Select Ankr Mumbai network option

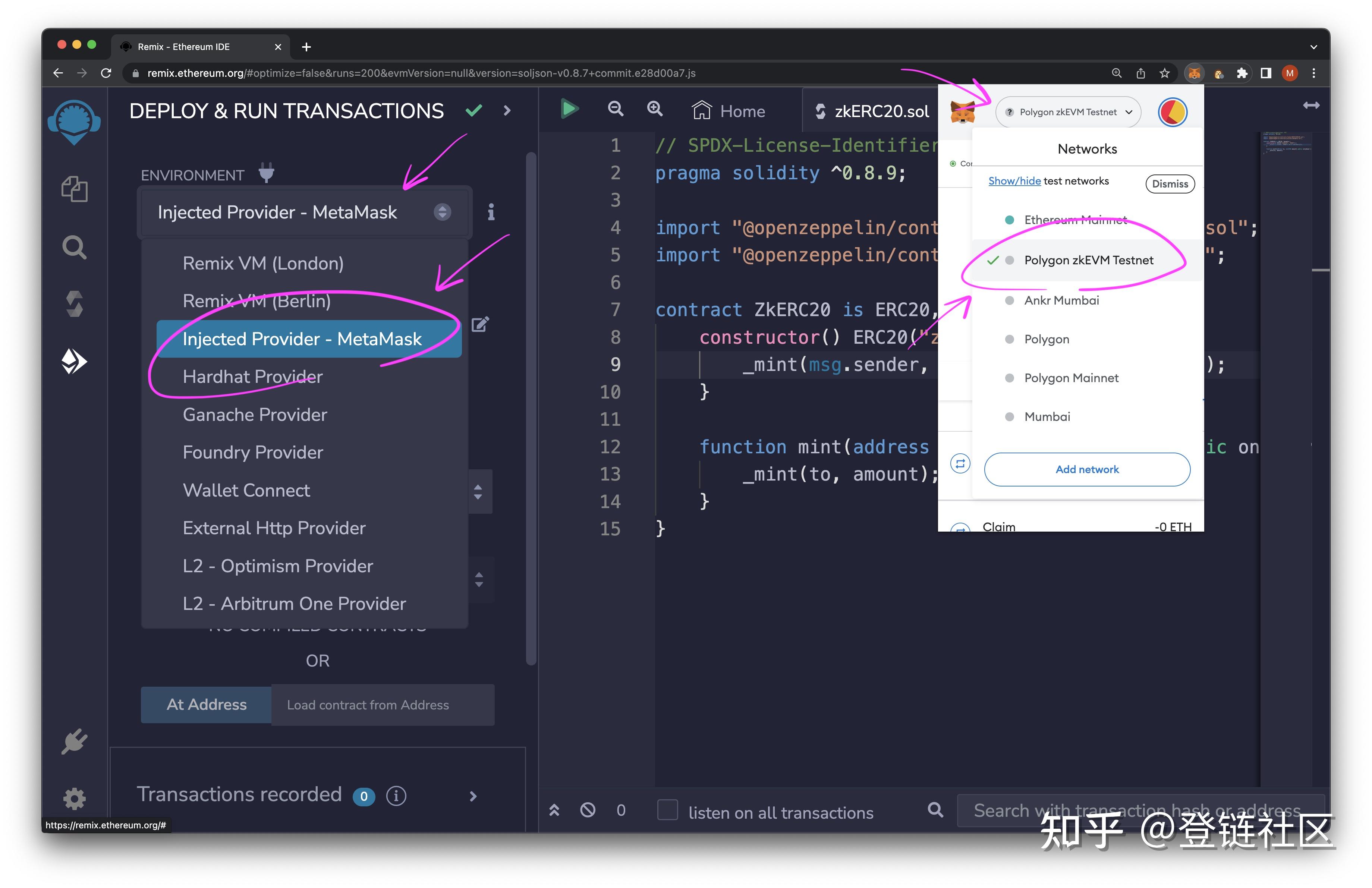pos(1061,300)
